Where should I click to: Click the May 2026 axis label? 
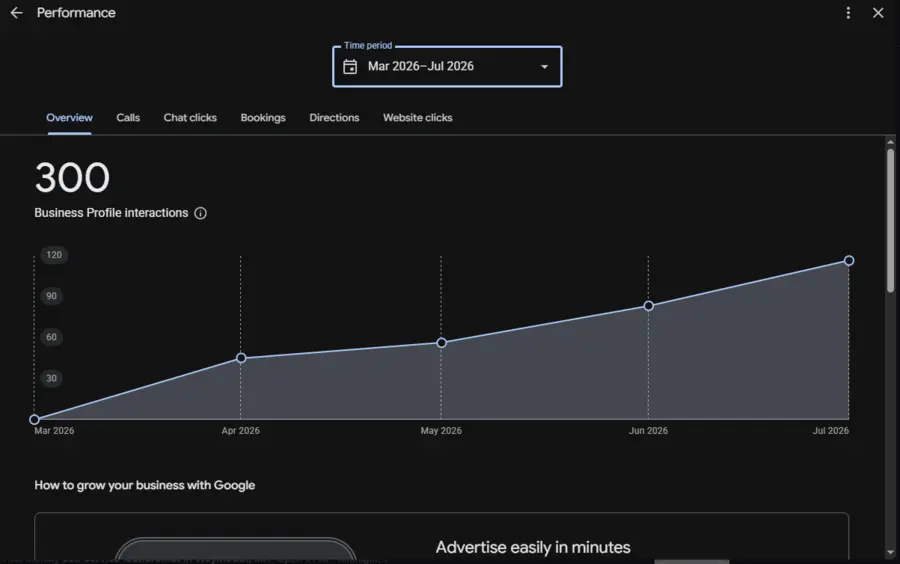tap(441, 430)
